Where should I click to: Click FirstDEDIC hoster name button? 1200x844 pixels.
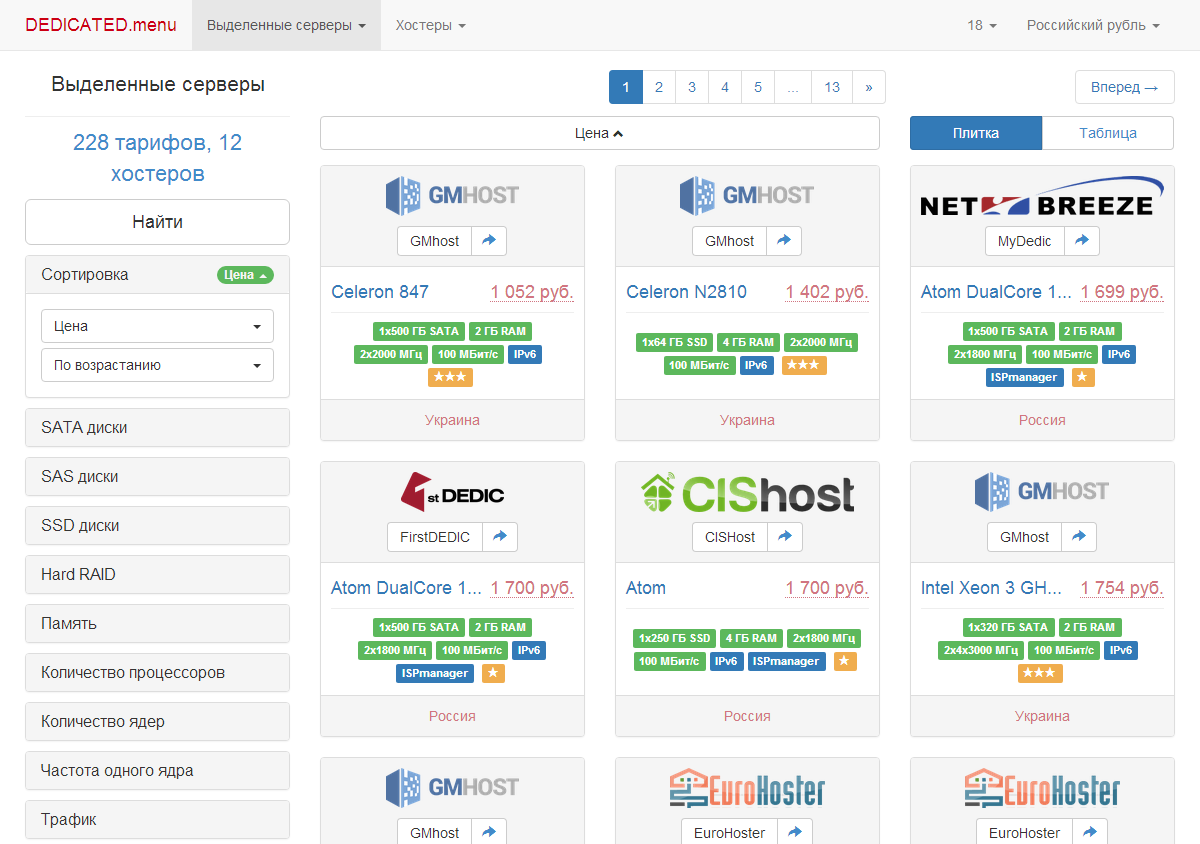point(435,537)
